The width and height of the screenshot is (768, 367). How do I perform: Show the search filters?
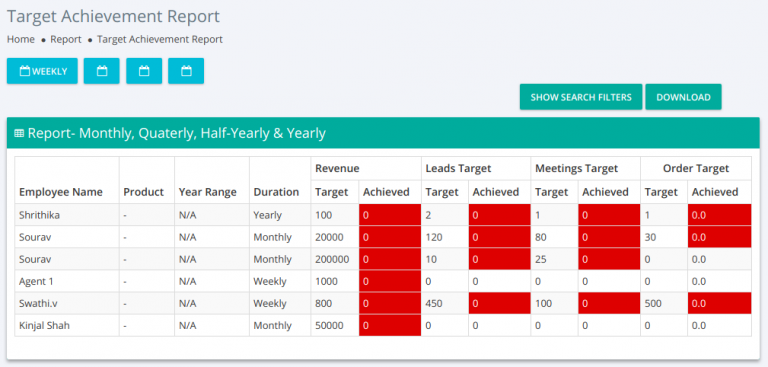581,97
